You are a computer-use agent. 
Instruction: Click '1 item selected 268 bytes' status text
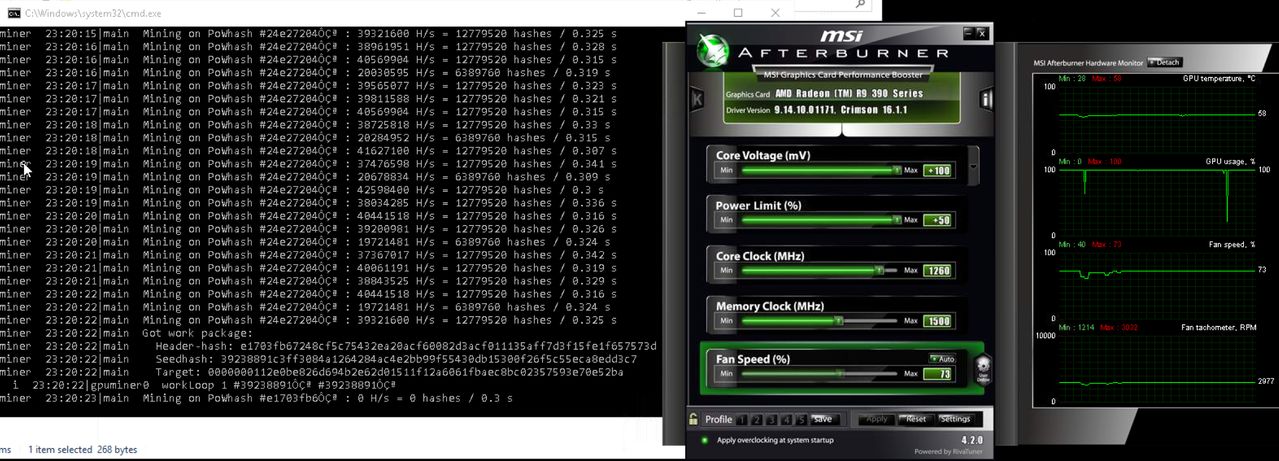coord(82,449)
